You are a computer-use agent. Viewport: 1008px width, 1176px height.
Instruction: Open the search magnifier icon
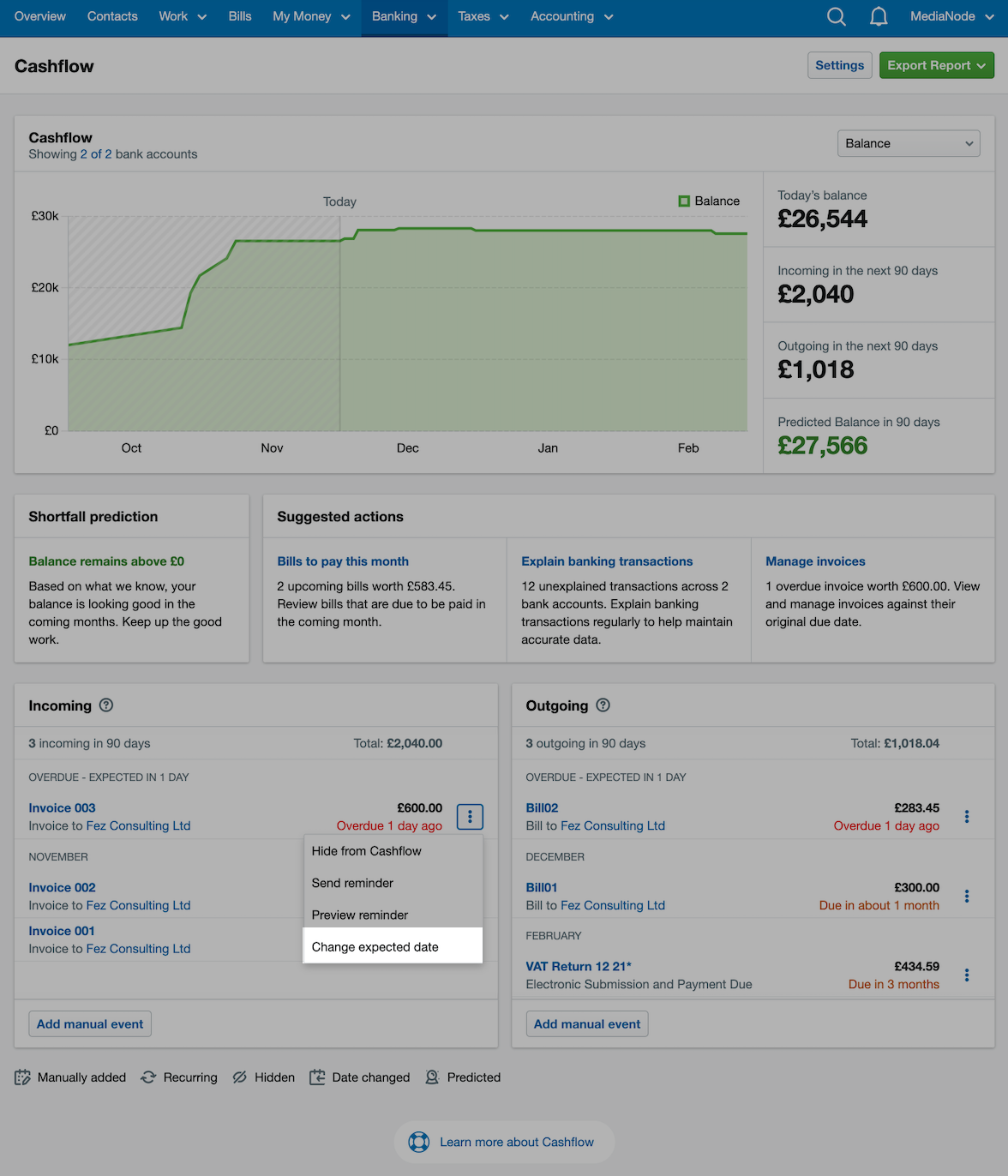[837, 16]
